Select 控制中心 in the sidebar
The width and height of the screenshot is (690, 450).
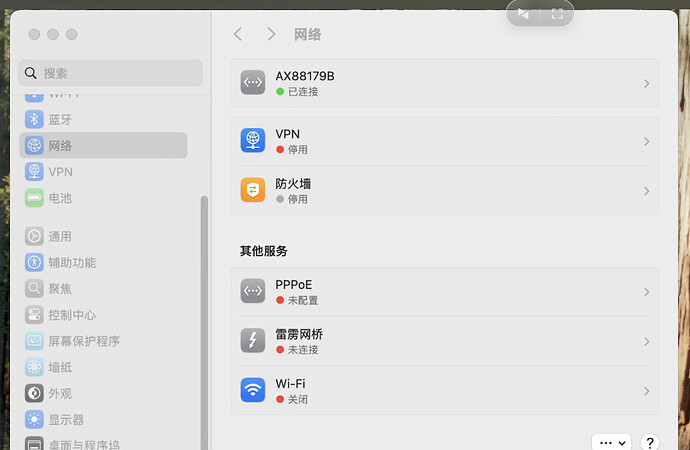point(103,315)
